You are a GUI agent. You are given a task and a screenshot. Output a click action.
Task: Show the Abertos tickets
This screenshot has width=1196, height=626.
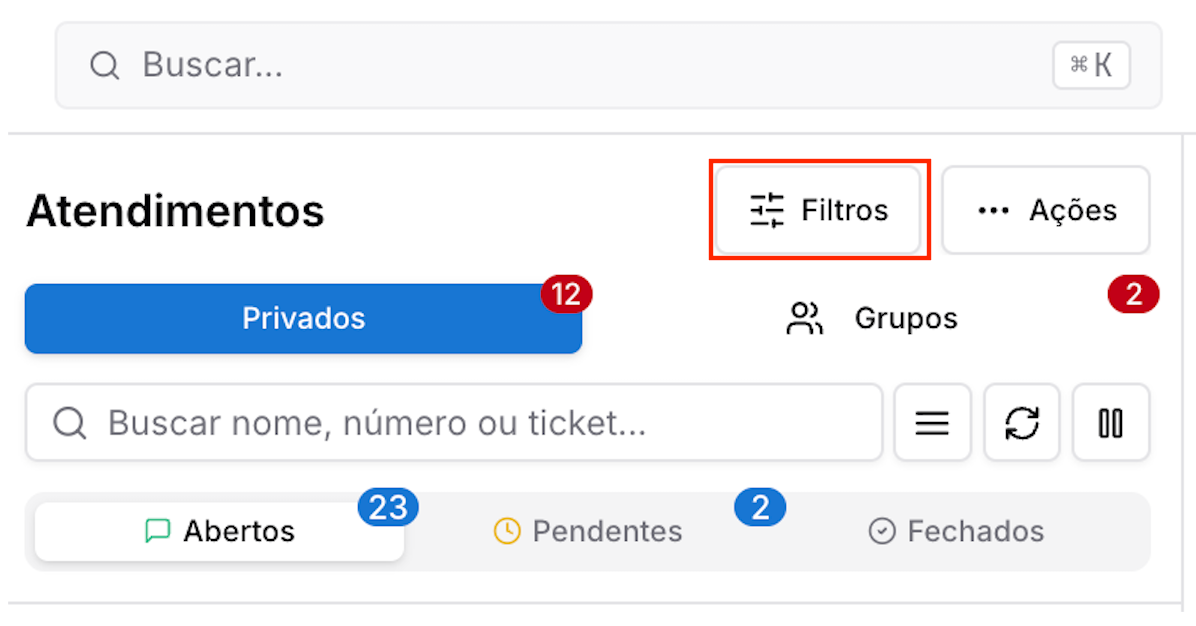point(220,531)
